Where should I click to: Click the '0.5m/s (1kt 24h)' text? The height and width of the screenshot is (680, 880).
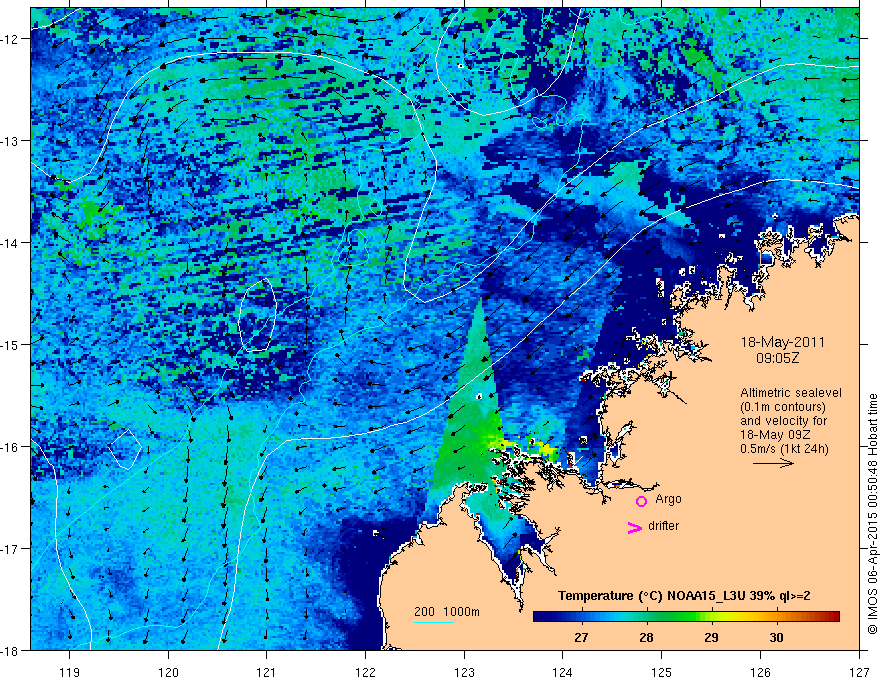click(784, 448)
